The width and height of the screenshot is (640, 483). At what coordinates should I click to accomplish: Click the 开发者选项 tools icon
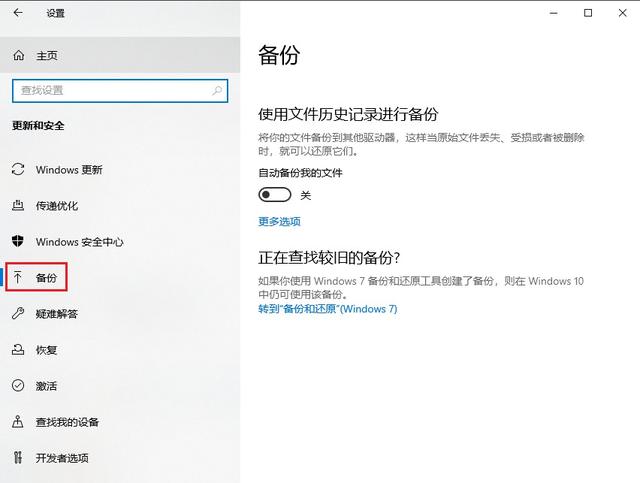[18, 457]
